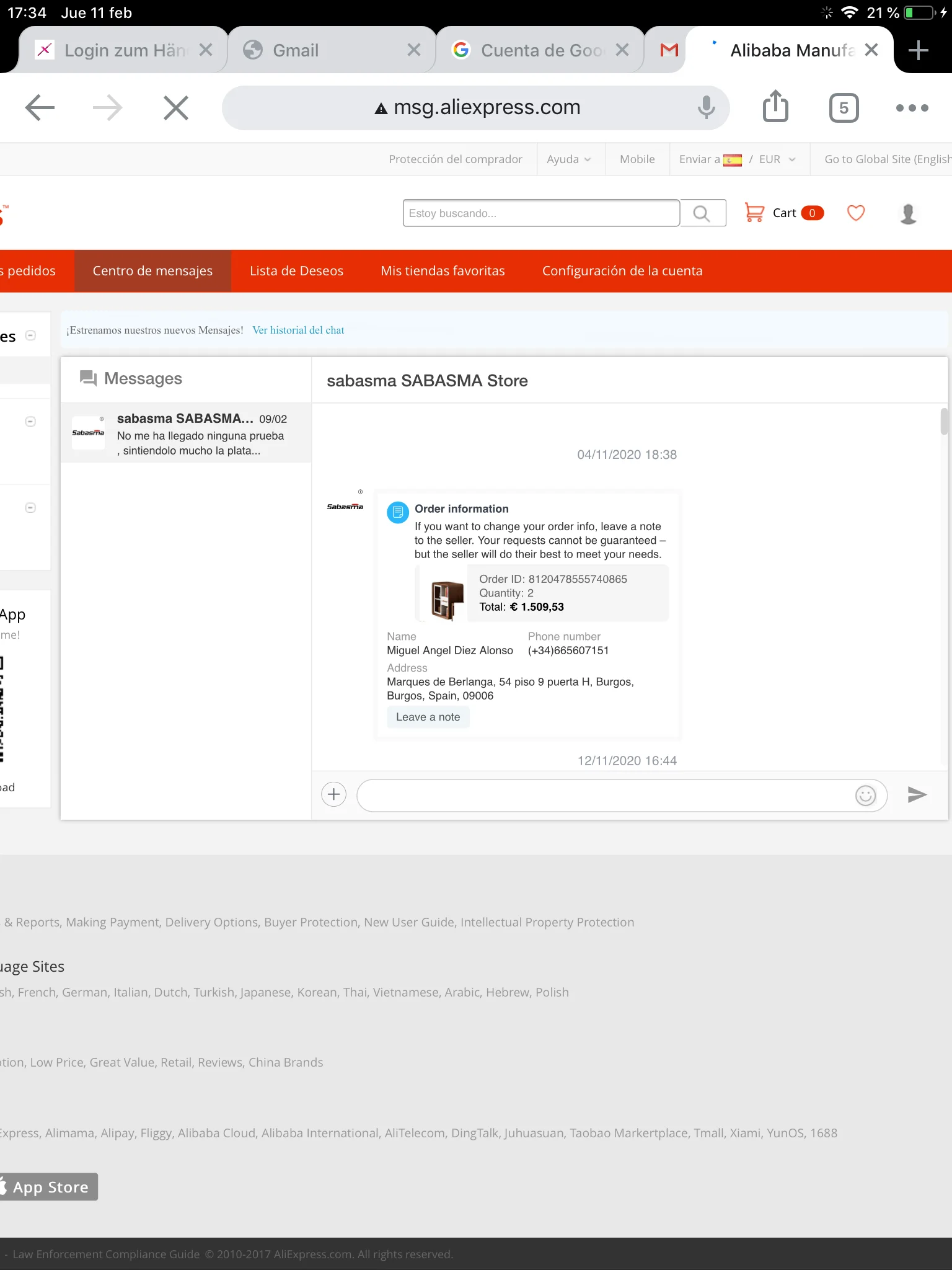Switch to the pinned Gmail M tab

click(668, 50)
